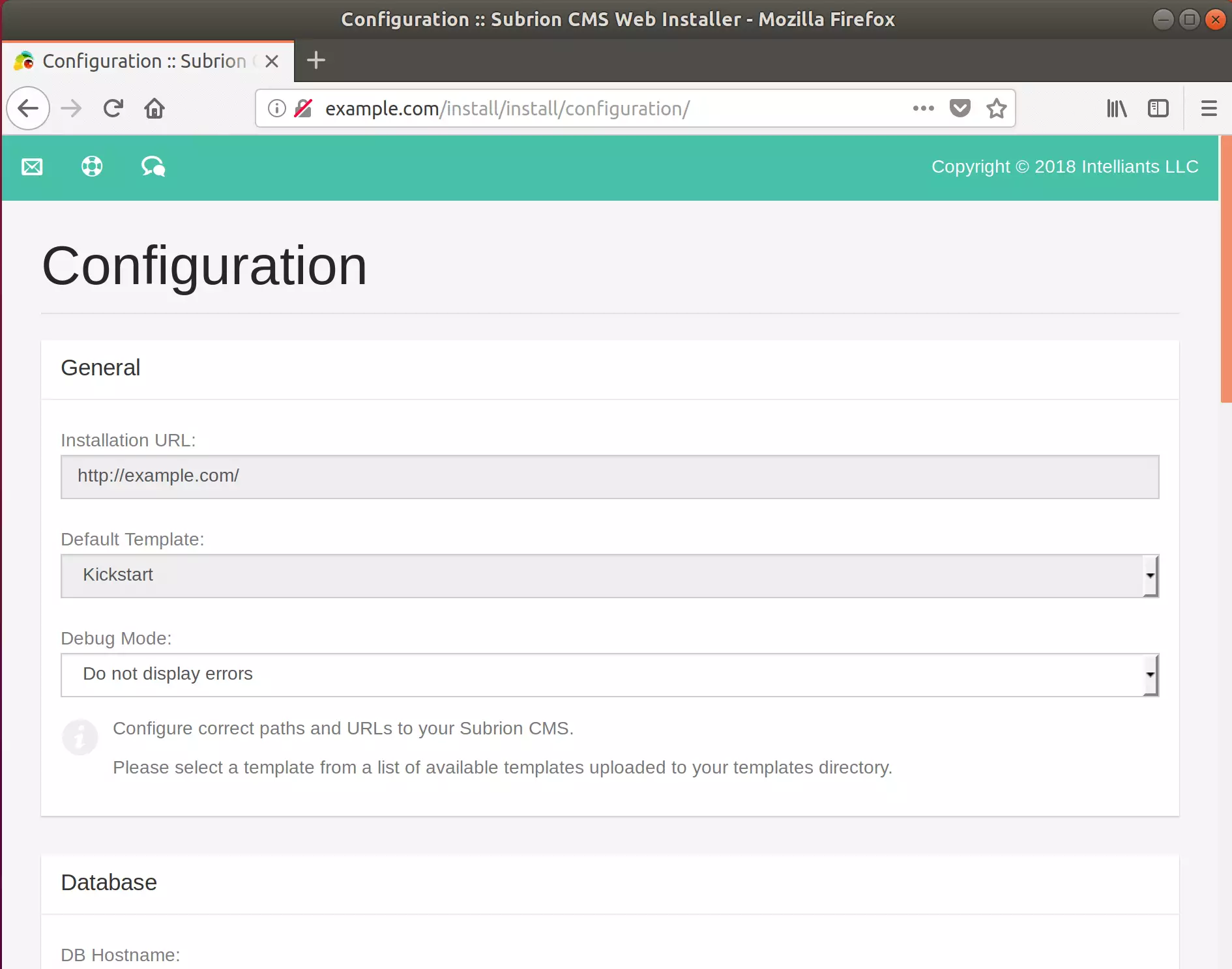Toggle the sidebar view icon

(1158, 108)
